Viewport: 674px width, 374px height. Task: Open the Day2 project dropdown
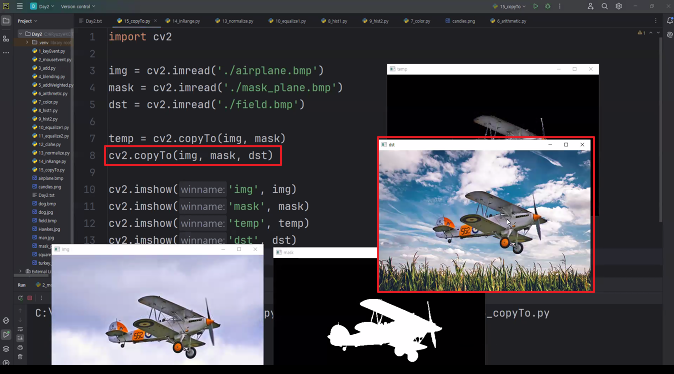click(x=42, y=6)
